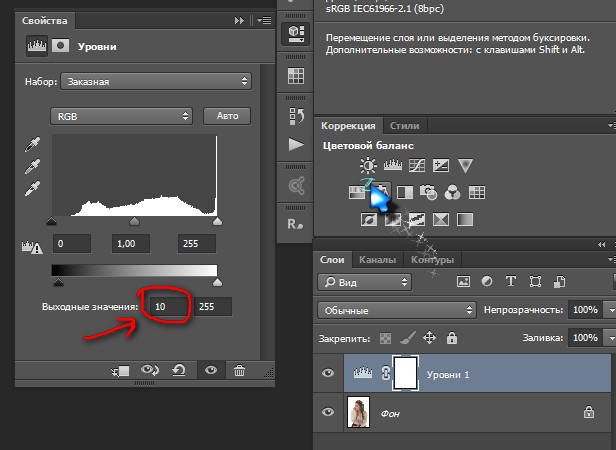Open the 3D panel from the collapsed dock
The image size is (616, 450).
pos(295,33)
